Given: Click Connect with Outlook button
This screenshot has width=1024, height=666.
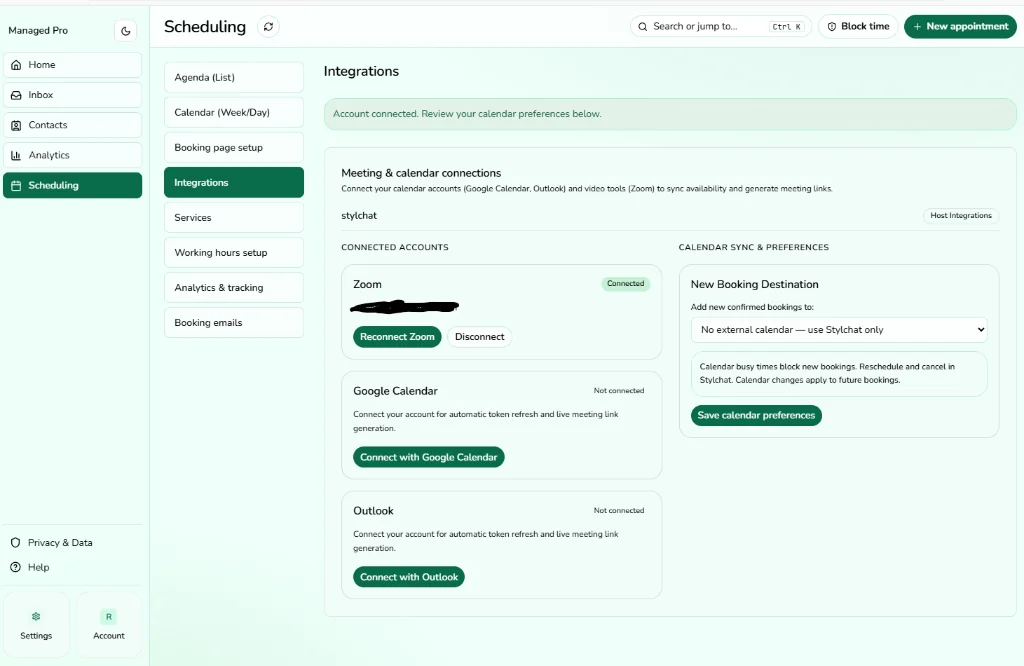Looking at the screenshot, I should click(409, 577).
